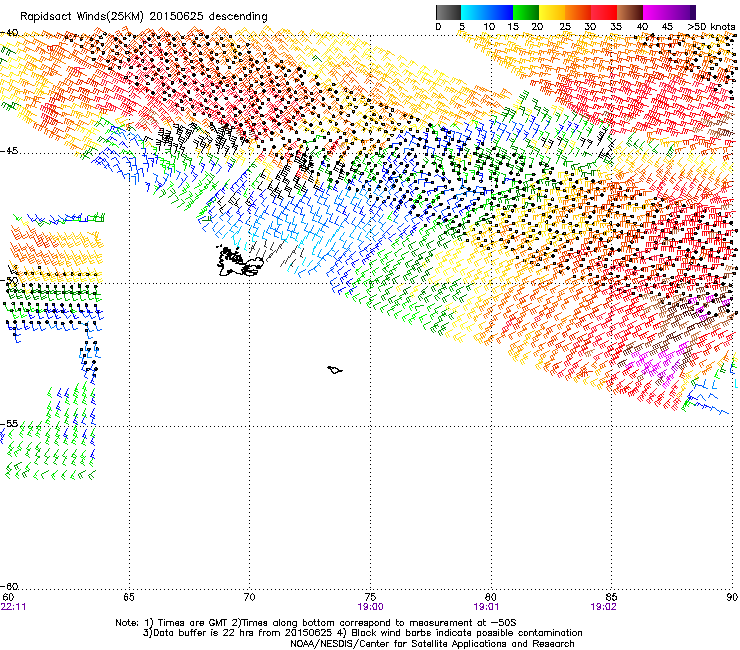Click the '>50 knots' legend label
This screenshot has height=650, width=740.
click(711, 27)
